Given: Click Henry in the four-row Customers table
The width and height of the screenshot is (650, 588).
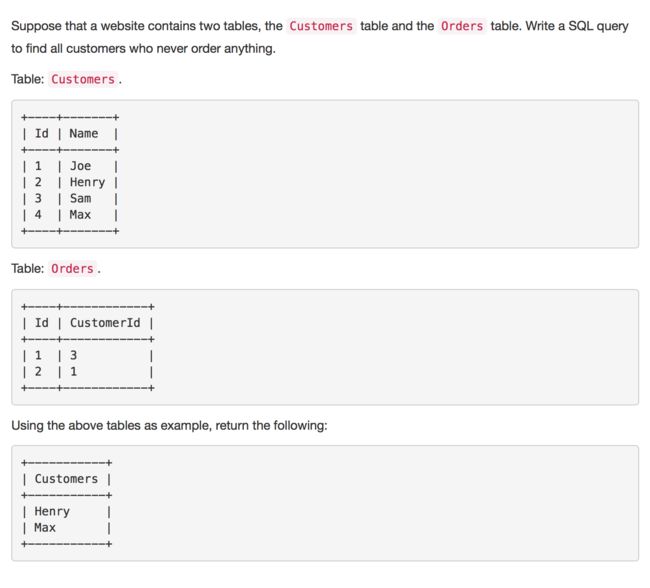Looking at the screenshot, I should tap(87, 182).
